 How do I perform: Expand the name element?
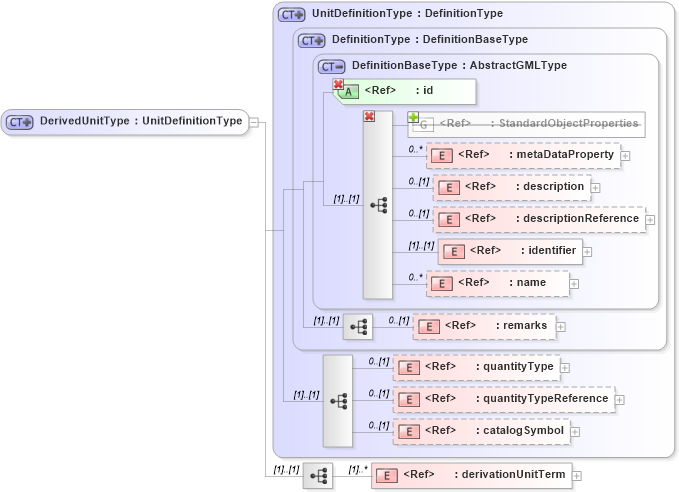(574, 284)
